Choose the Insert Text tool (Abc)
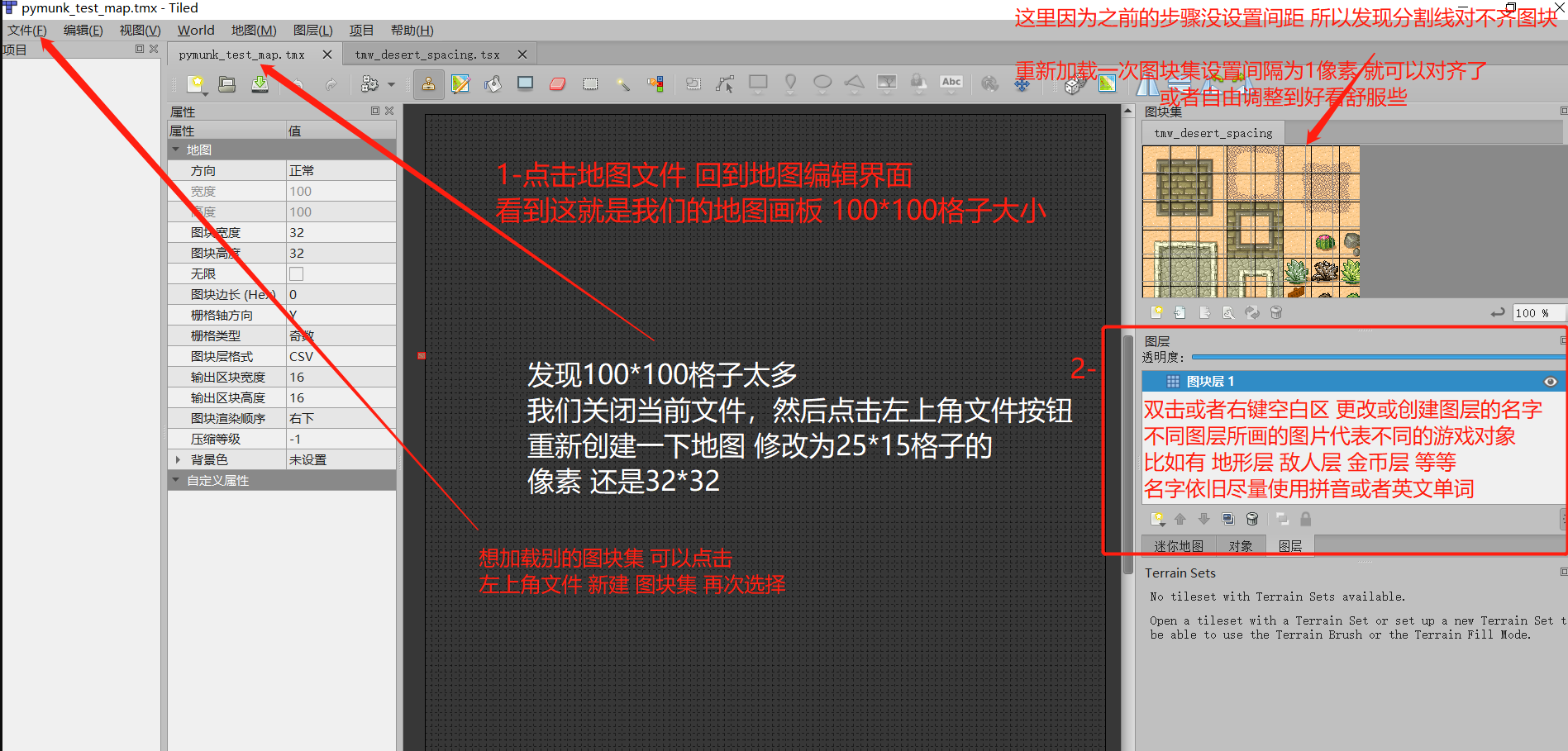 [951, 83]
